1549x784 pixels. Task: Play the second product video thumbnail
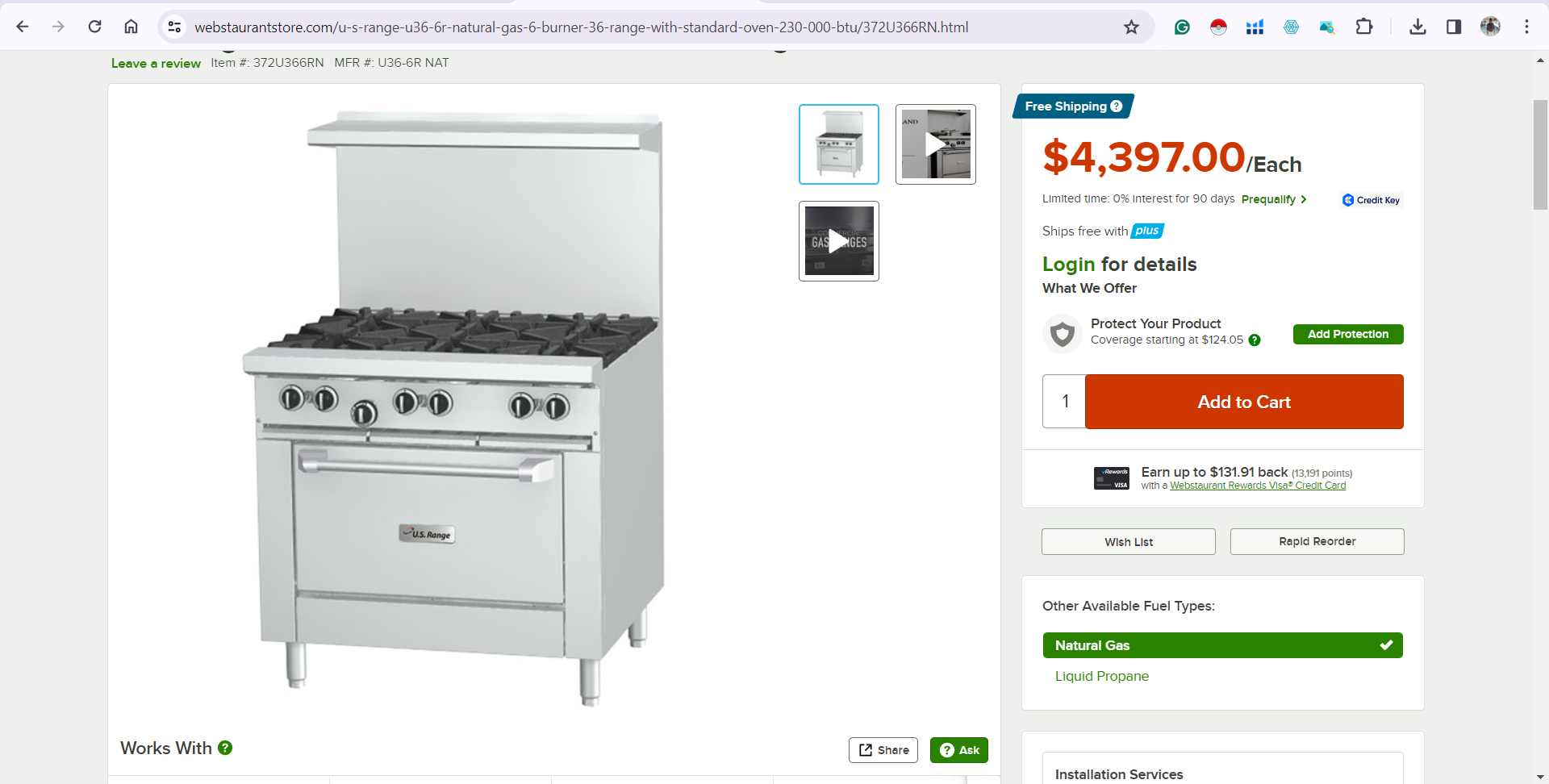pyautogui.click(x=839, y=241)
